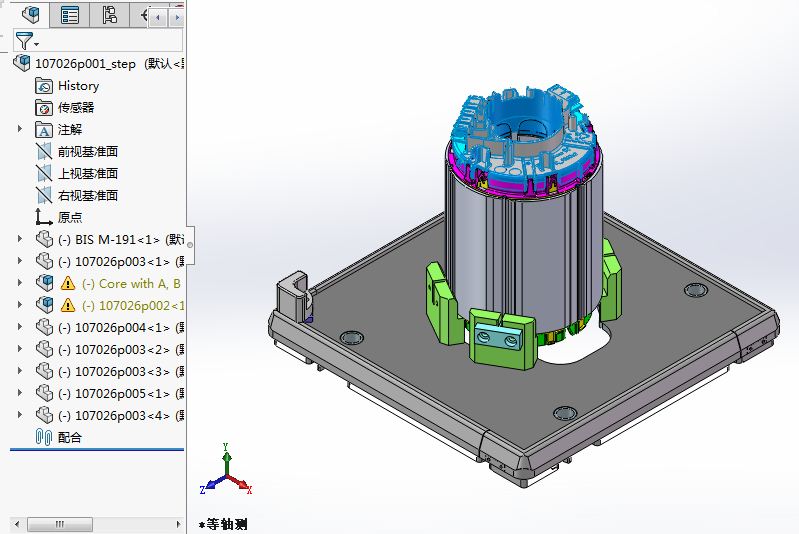Click the 107026p003<3> part icon

(44, 370)
